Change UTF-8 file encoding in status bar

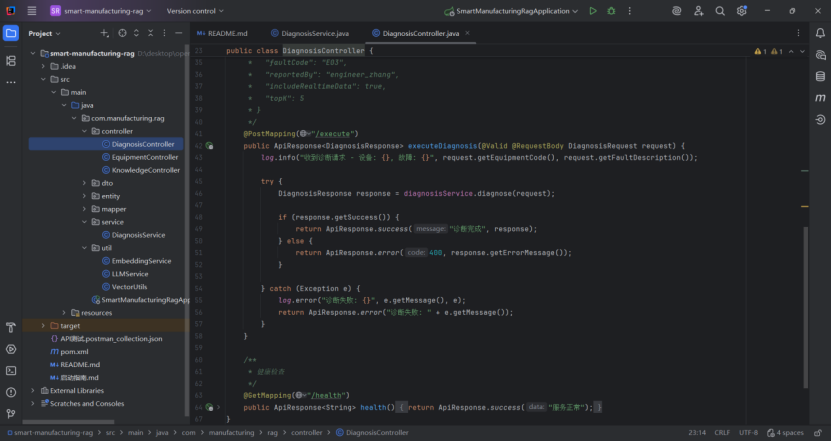point(748,432)
